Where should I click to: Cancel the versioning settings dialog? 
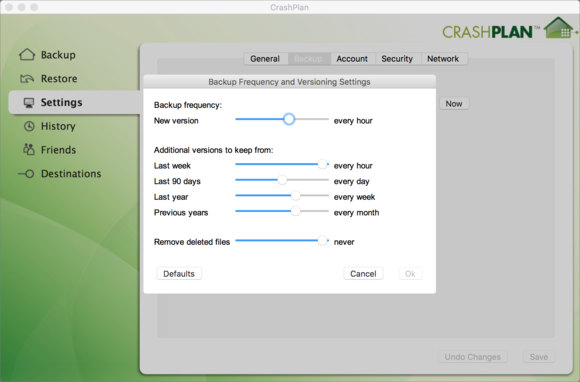(363, 274)
